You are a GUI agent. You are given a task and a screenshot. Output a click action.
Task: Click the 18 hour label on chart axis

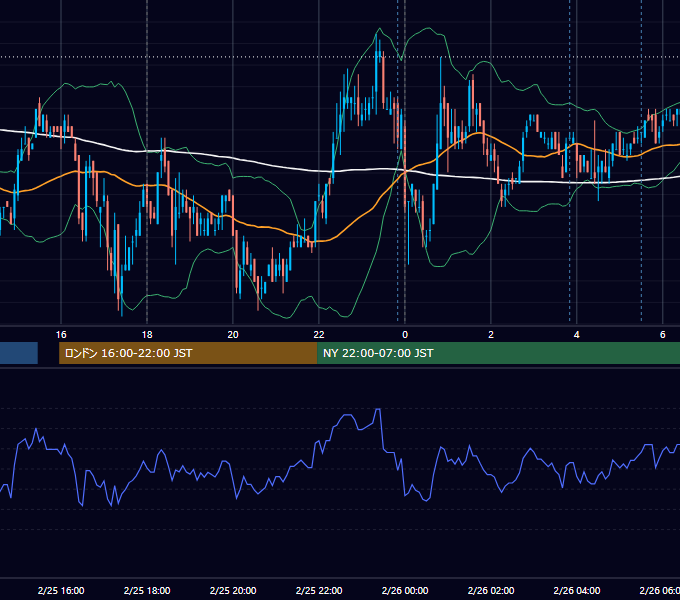(x=147, y=335)
